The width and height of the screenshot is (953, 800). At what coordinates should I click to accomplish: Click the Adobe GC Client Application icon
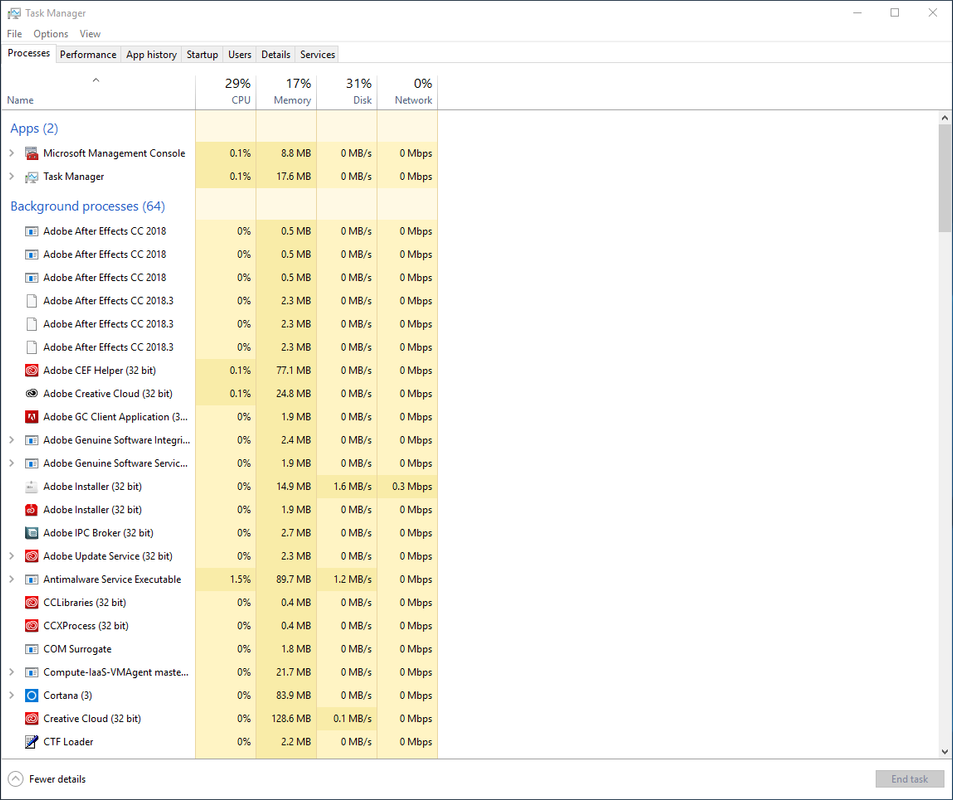pyautogui.click(x=32, y=417)
